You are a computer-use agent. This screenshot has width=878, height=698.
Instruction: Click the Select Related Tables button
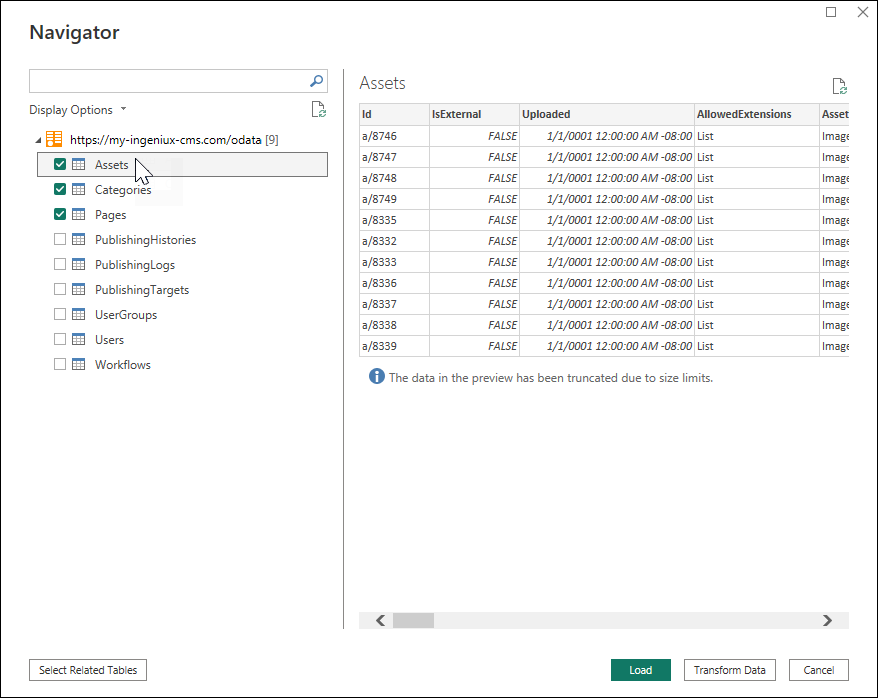coord(87,670)
